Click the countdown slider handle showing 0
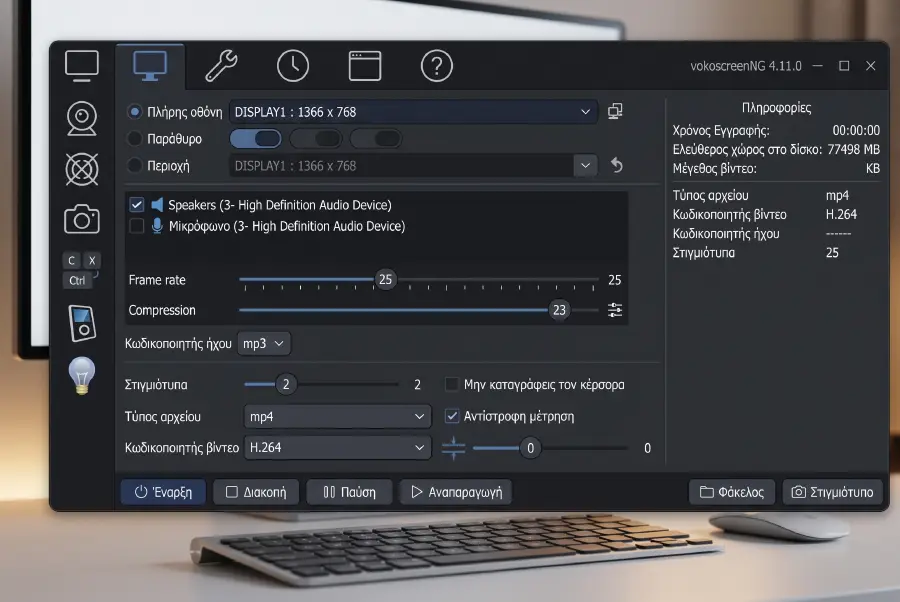The height and width of the screenshot is (602, 900). pos(530,448)
